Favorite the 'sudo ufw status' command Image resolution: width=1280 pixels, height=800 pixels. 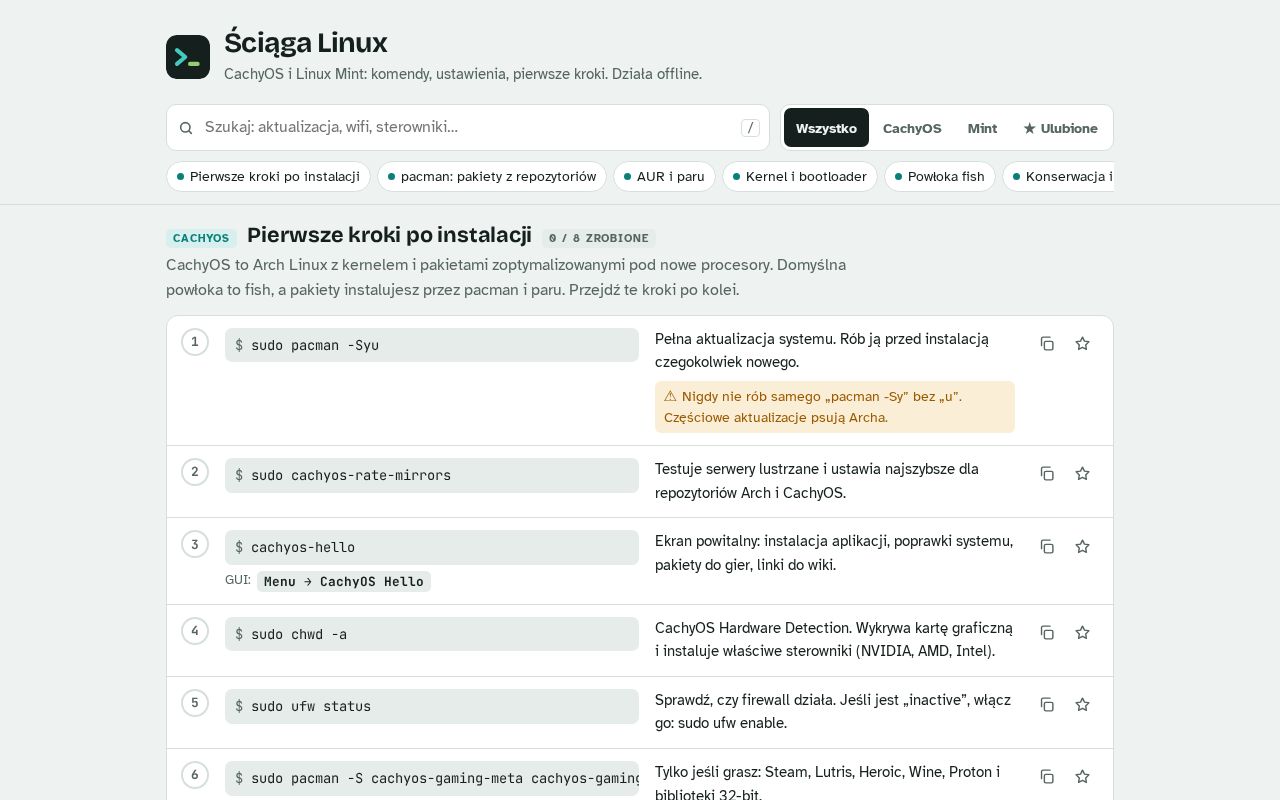pos(1082,705)
